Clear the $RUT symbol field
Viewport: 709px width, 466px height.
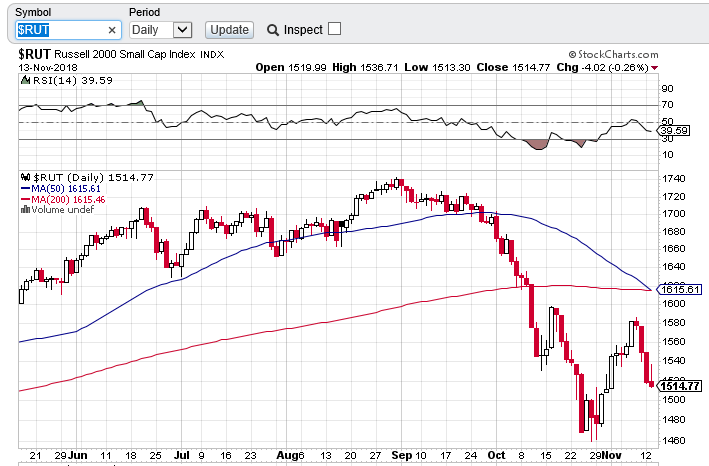point(112,30)
